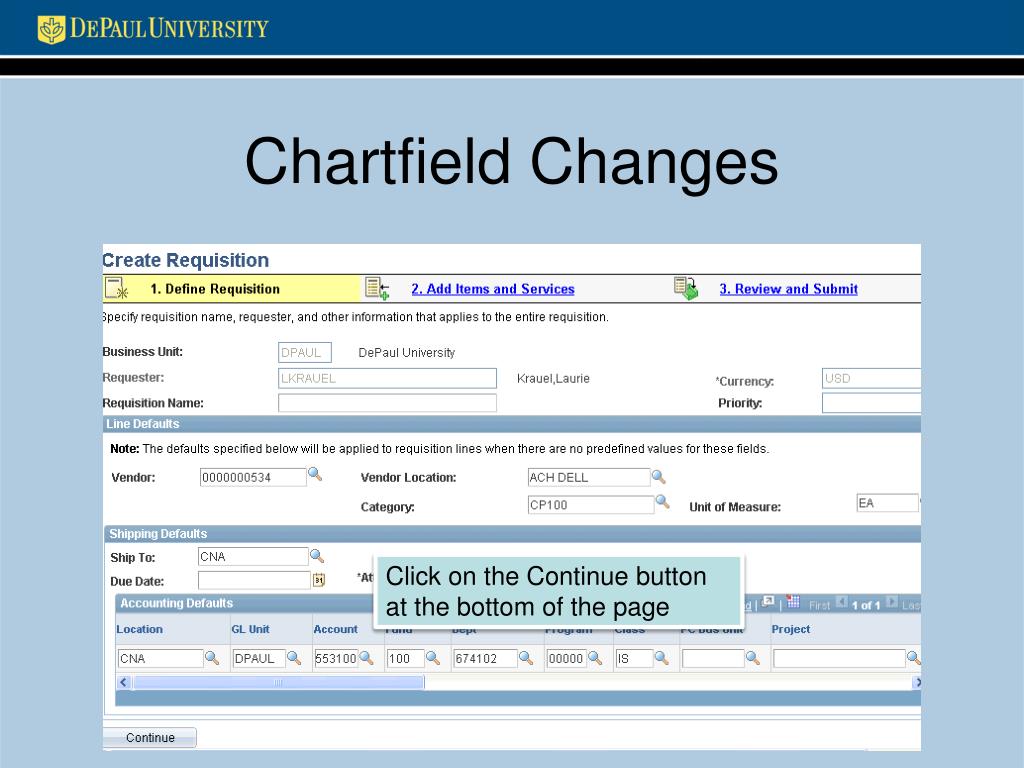Open lookup beside Program 00000
The image size is (1024, 768).
point(594,658)
